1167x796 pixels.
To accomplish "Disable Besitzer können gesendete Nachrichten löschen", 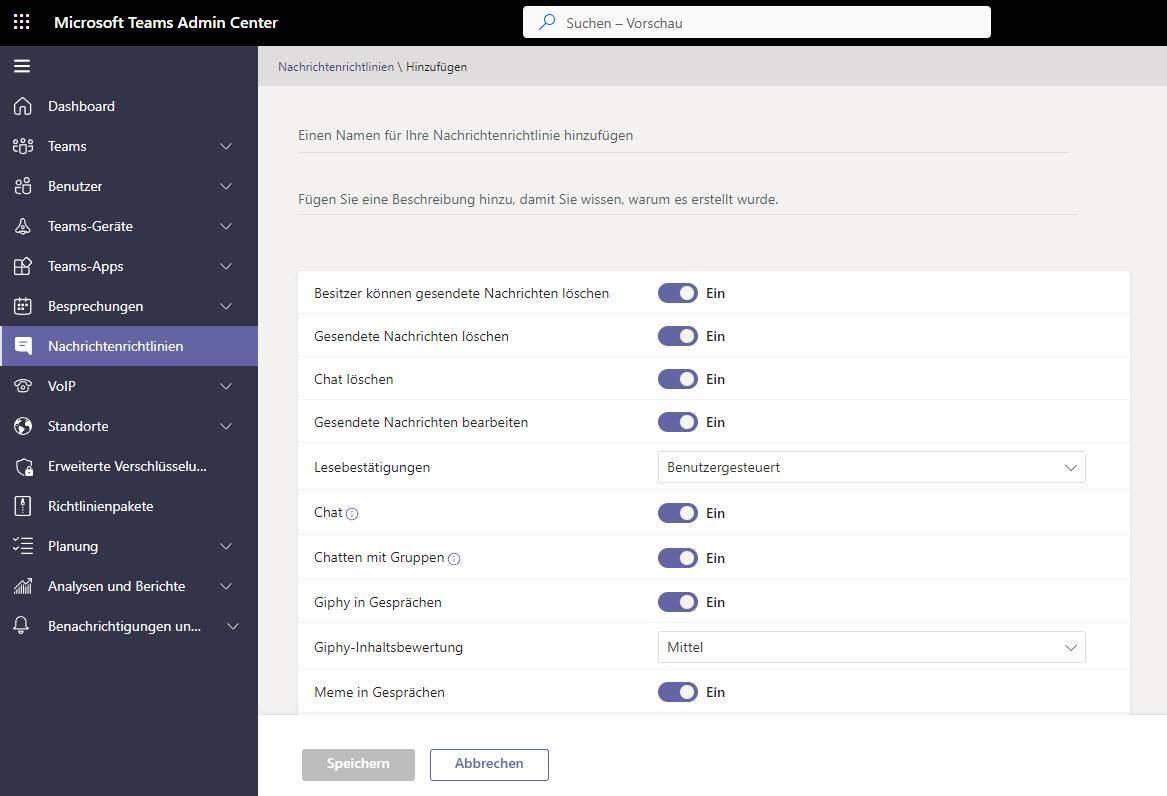I will (x=677, y=293).
